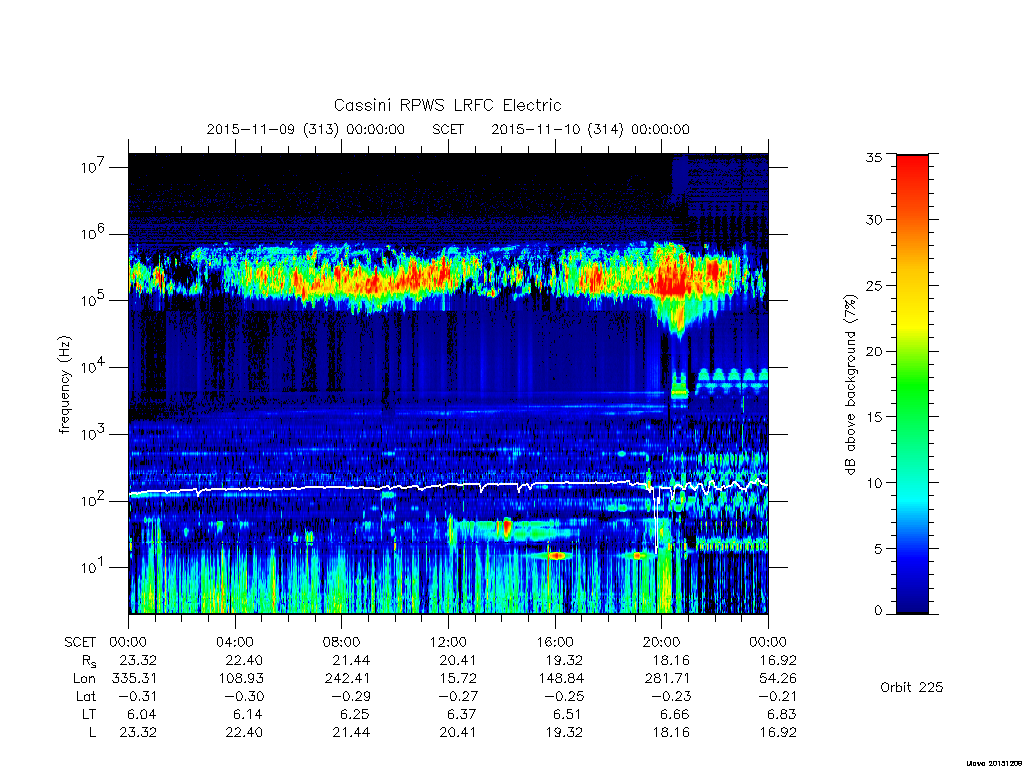
Task: Click the 10^7 frequency axis tick label
Action: [x=94, y=167]
